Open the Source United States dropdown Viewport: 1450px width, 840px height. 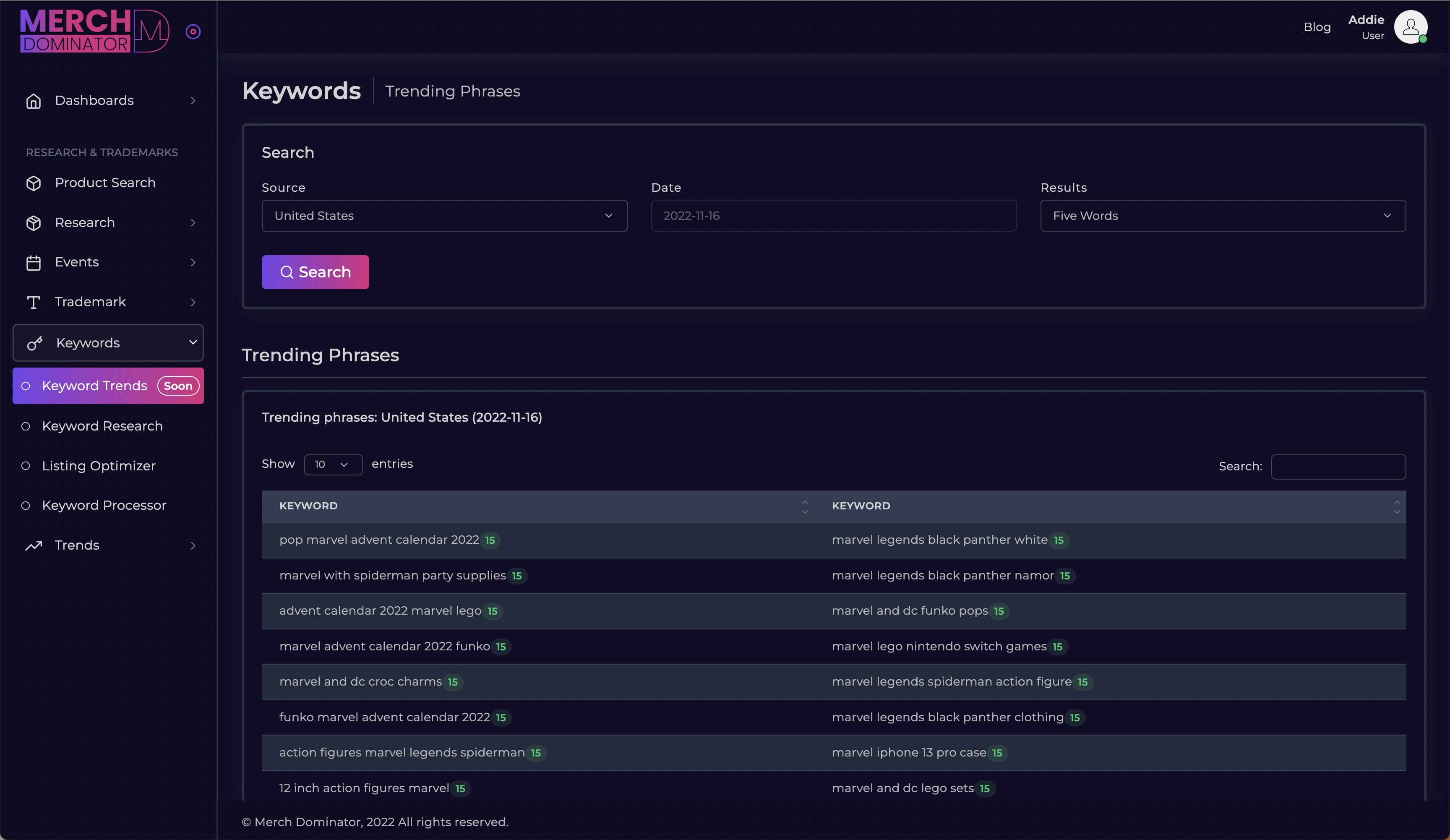point(444,216)
